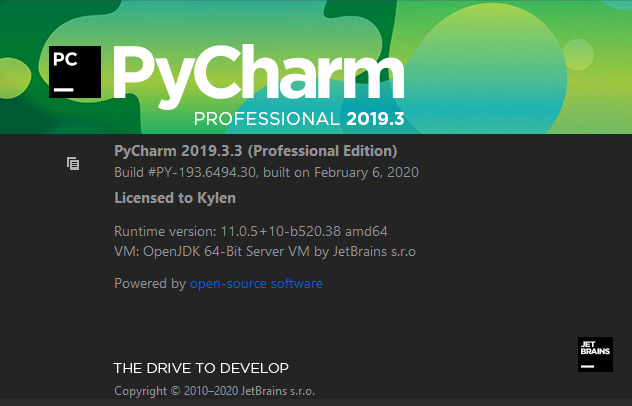Click the JetBrains logo in the corner

coord(595,354)
